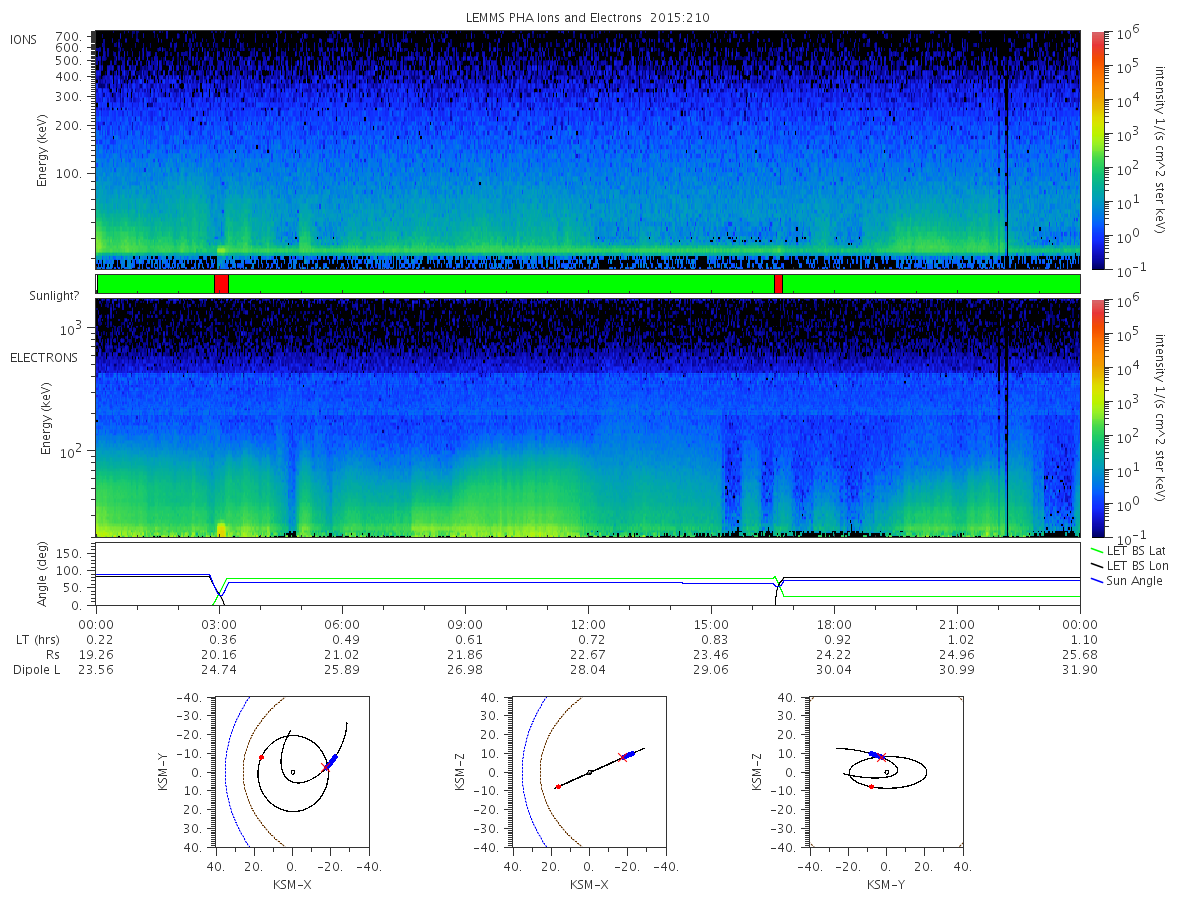
Task: Open the KSM-X vs KSM-Z orbit plot
Action: tap(589, 772)
